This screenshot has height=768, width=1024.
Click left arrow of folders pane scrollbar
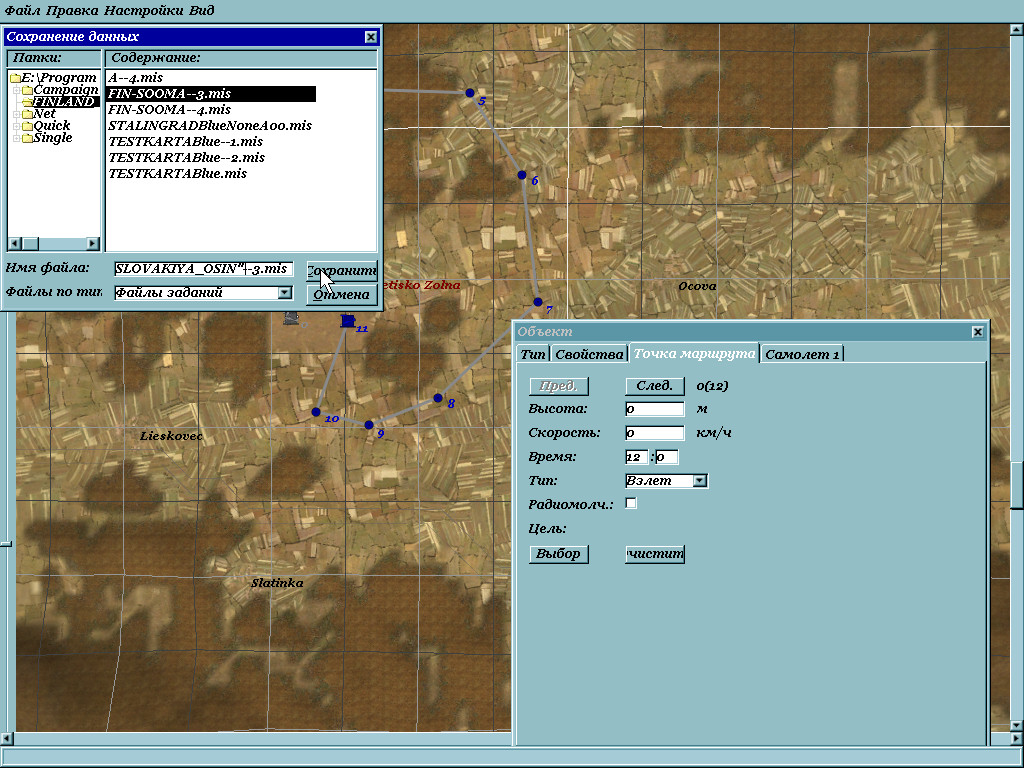14,244
